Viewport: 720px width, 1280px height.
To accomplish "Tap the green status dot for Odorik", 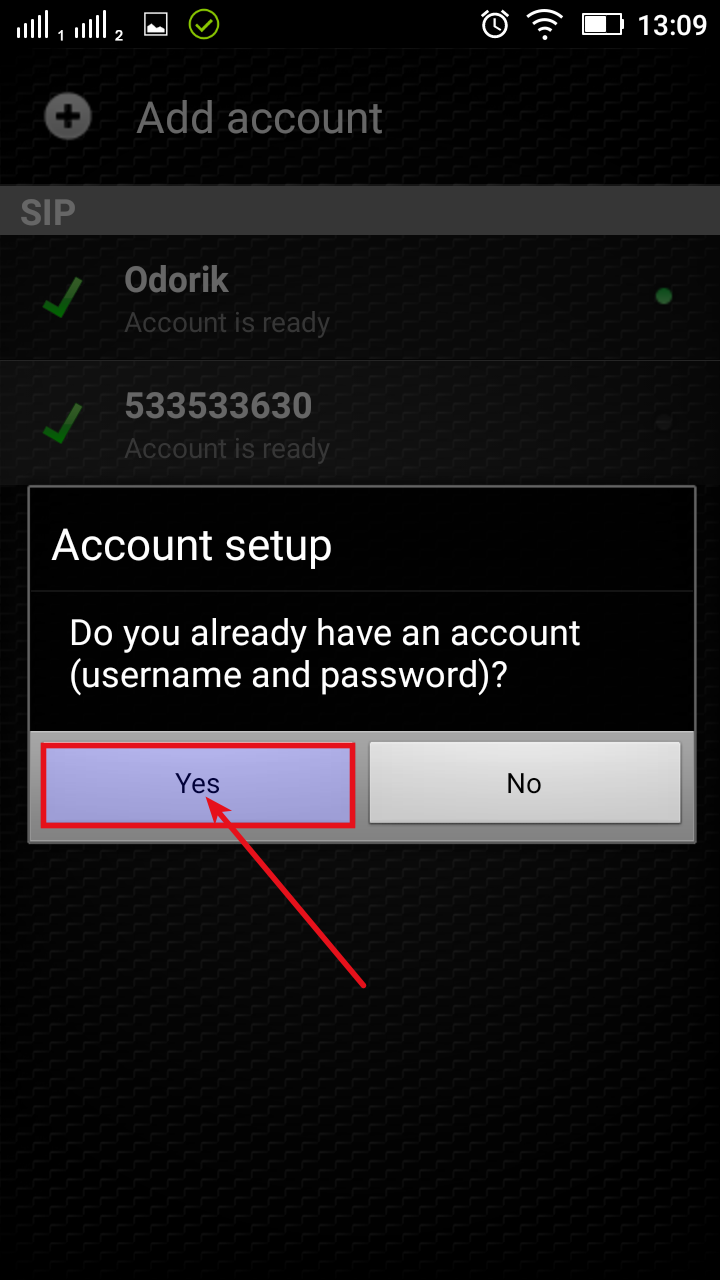I will 663,296.
